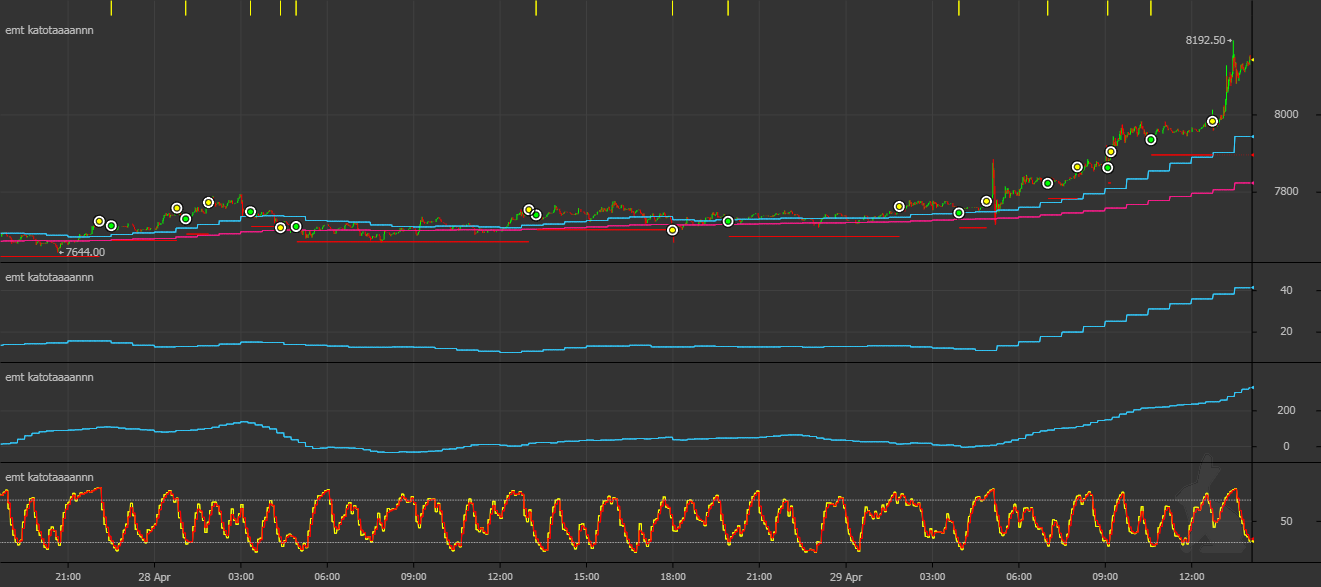Click the 20 value on indicator scale

[1287, 331]
